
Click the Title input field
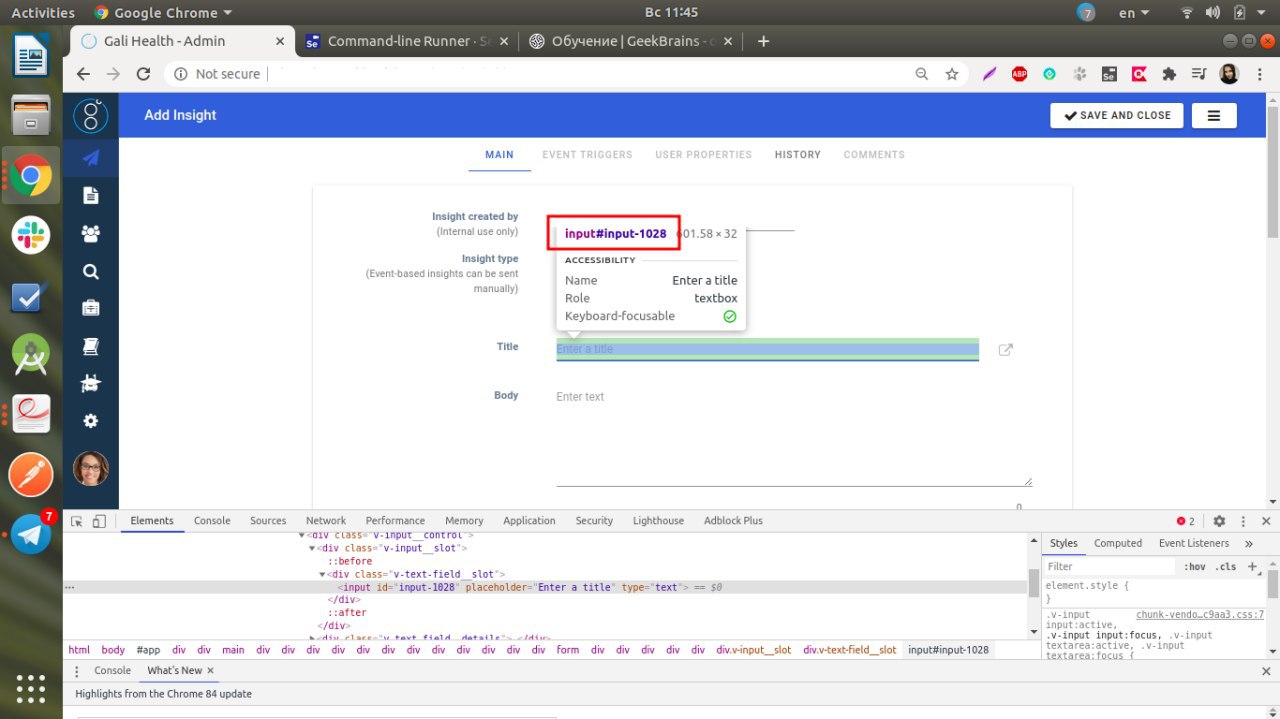[x=767, y=349]
